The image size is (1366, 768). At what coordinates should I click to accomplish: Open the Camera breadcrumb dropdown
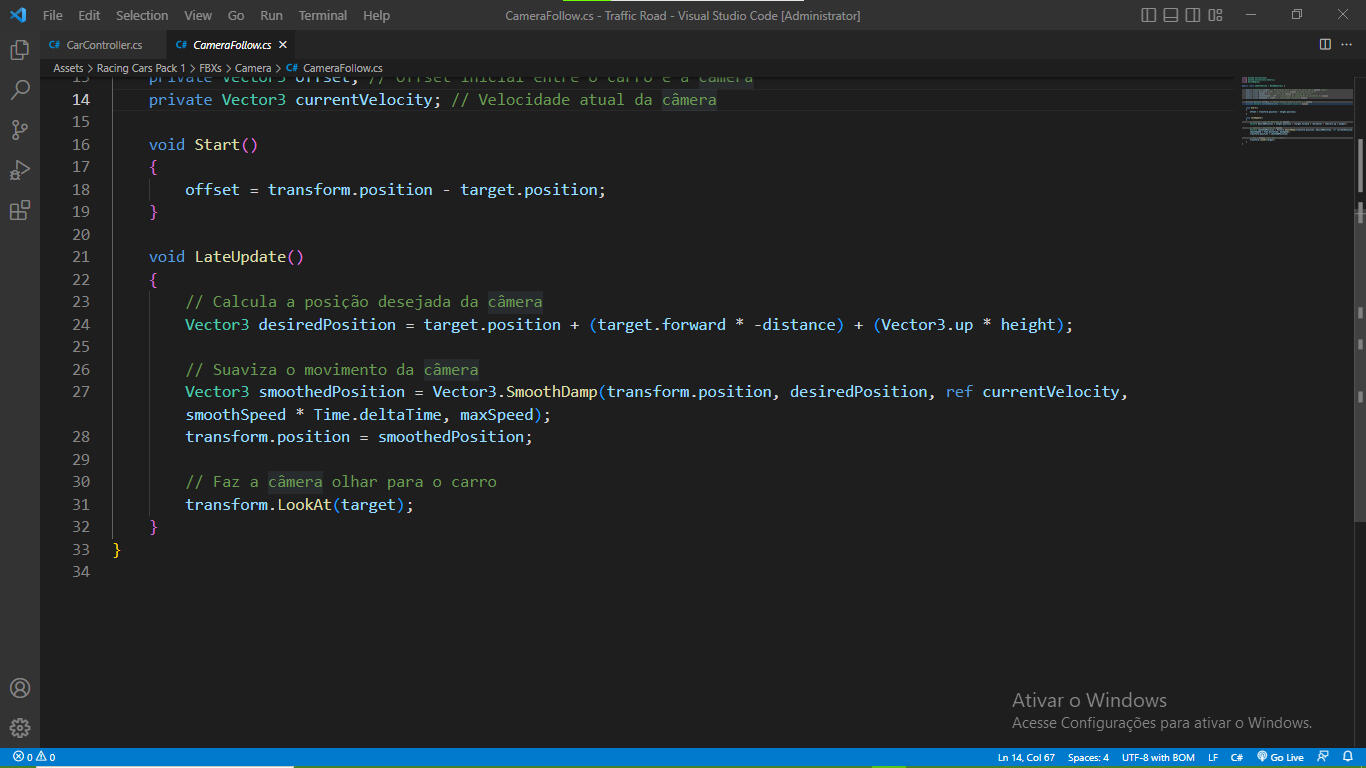click(x=253, y=68)
